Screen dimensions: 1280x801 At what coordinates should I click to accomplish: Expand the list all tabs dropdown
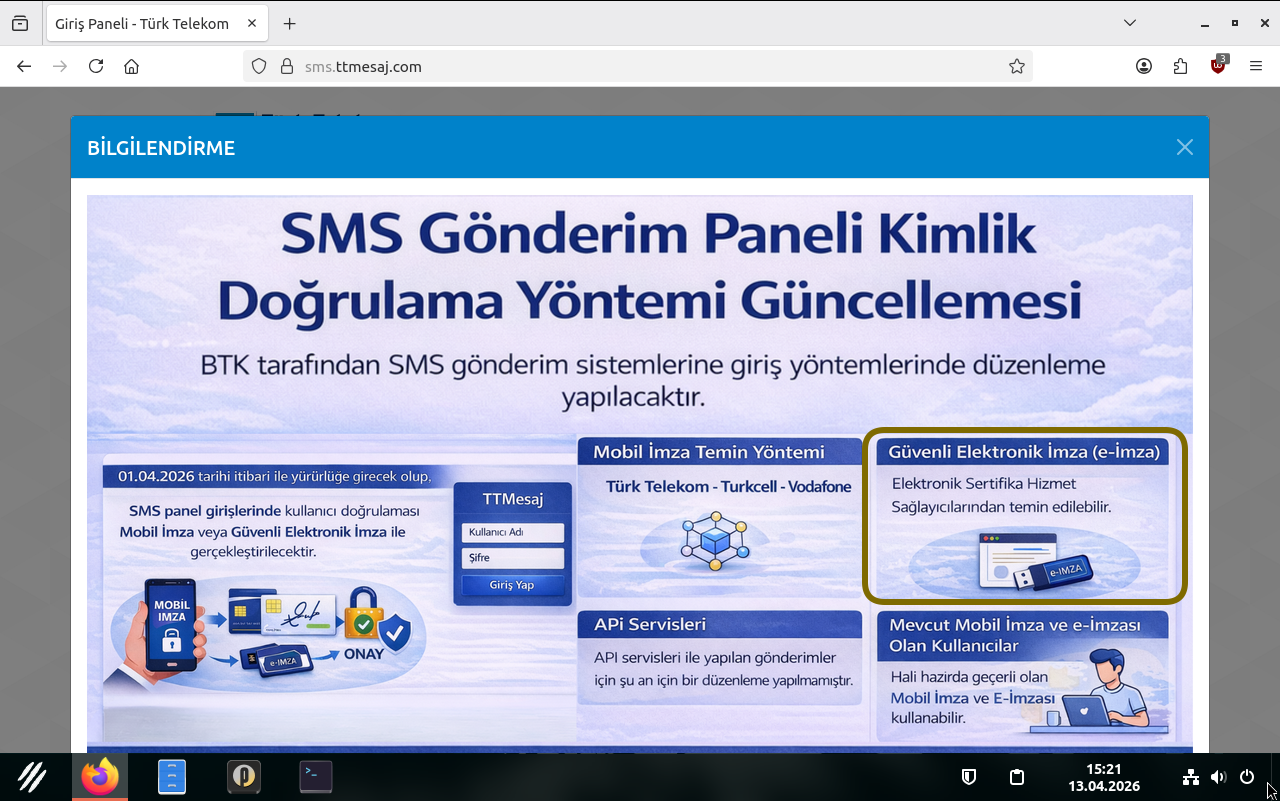tap(1130, 23)
